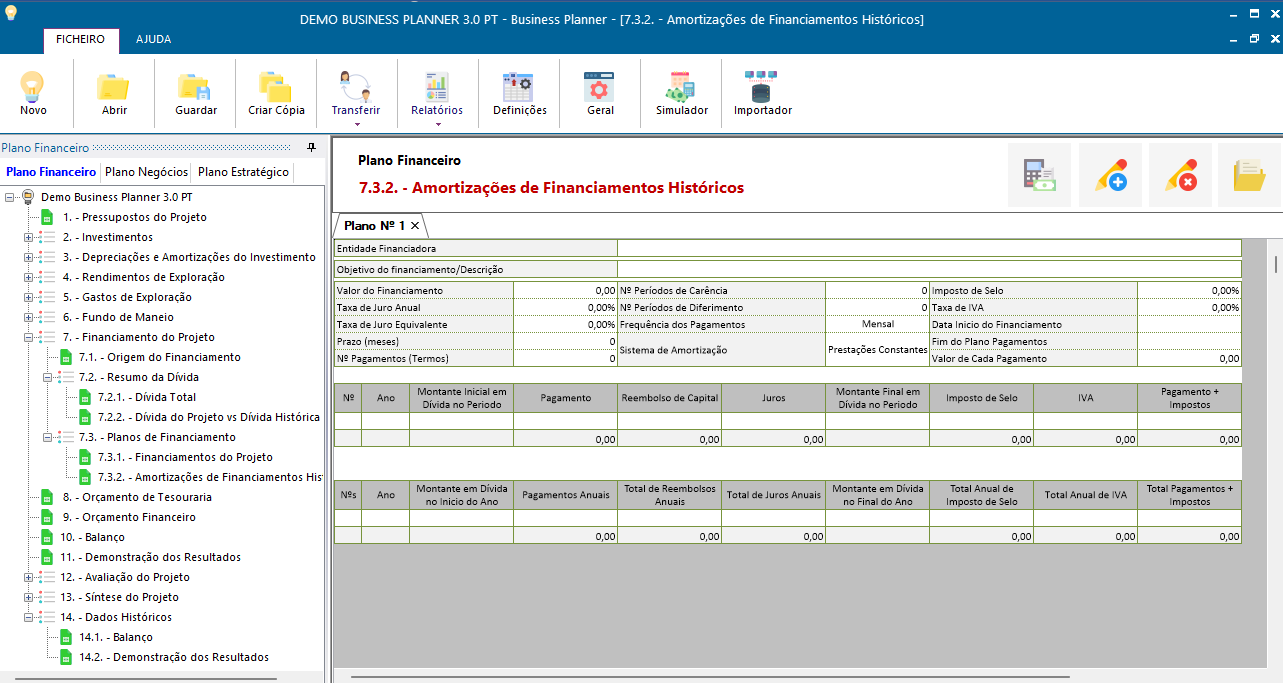Click the Novo toolbar icon
Viewport: 1283px width, 683px height.
(33, 93)
